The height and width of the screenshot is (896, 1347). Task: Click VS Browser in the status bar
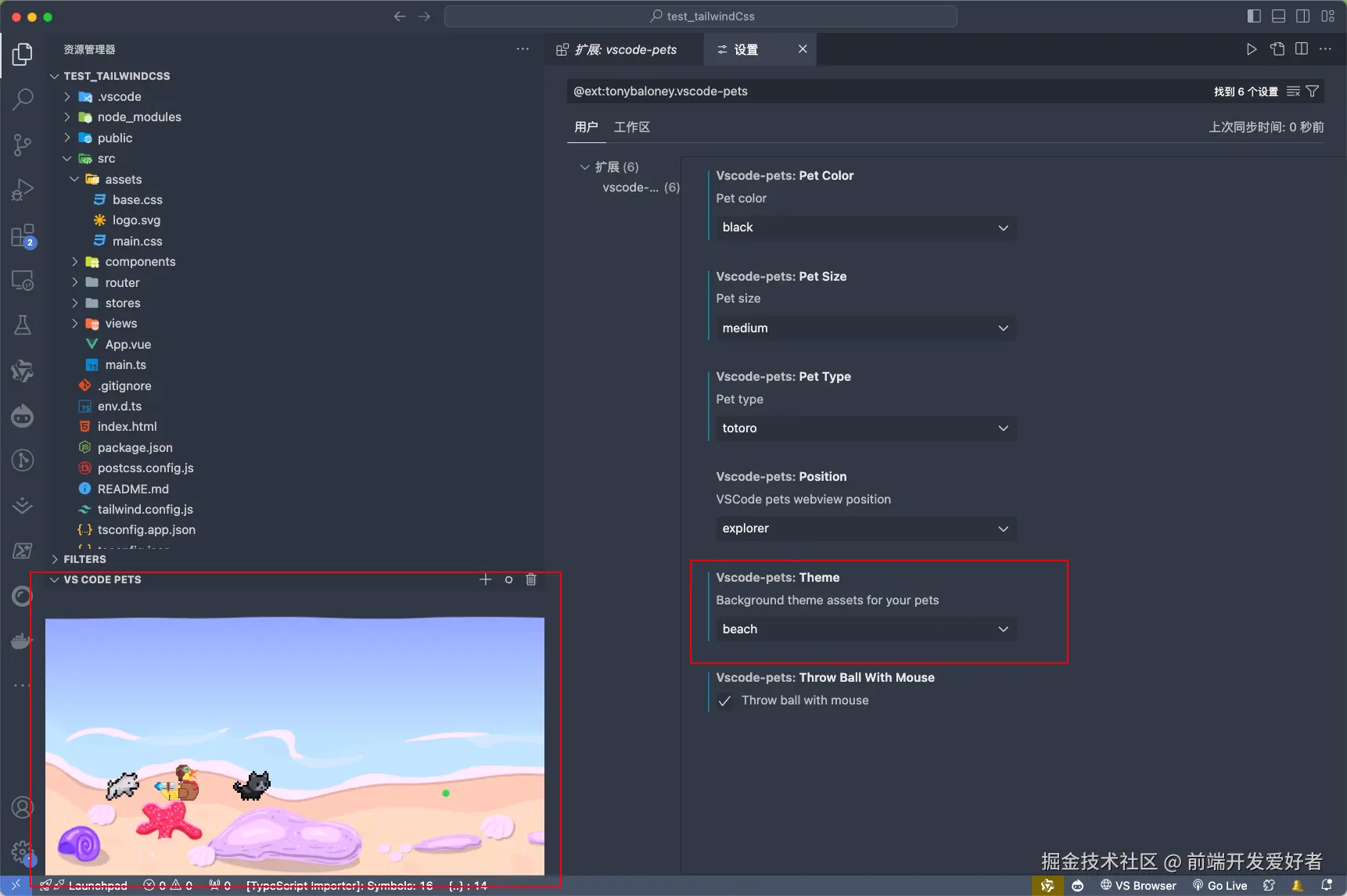pos(1137,886)
